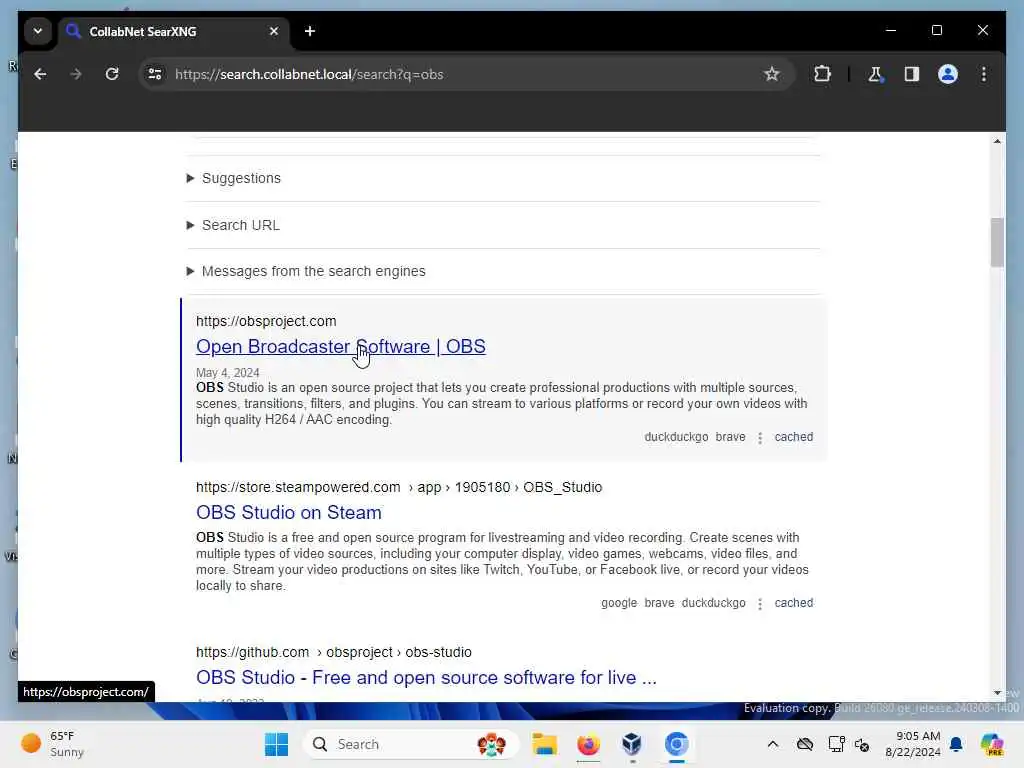Click the 'google' engine label on Steam result
Screen dimensions: 1024x768
pyautogui.click(x=619, y=603)
